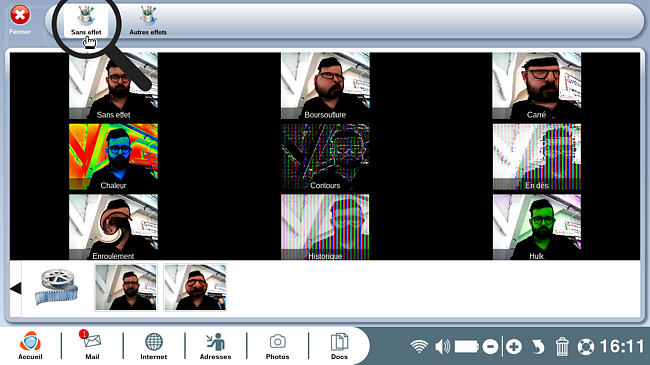
Task: Select the Sans effet toolbar icon
Action: [x=86, y=20]
